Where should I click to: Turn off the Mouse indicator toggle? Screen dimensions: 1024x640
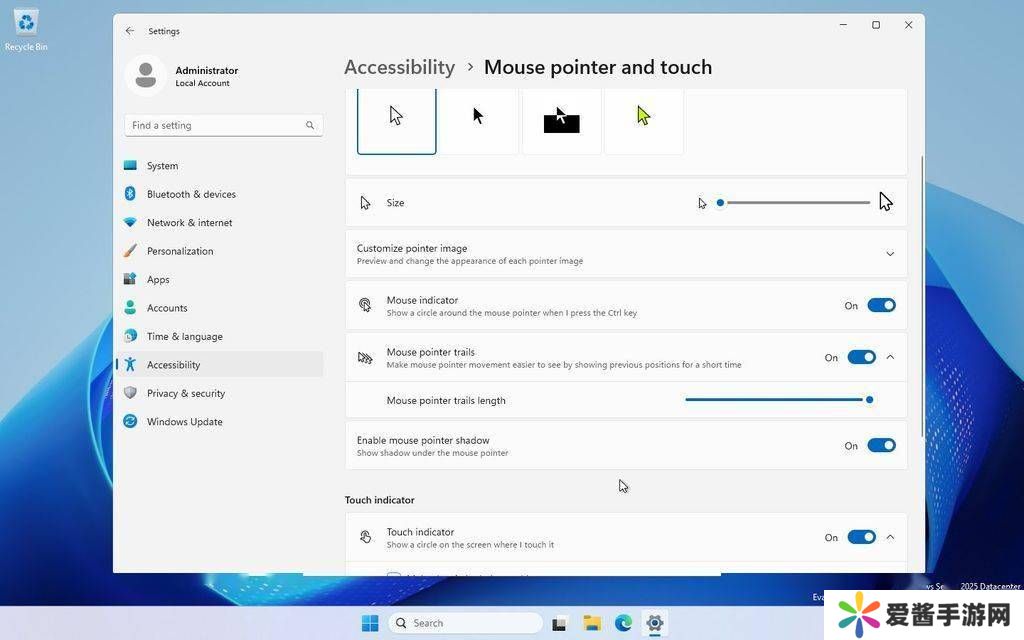click(x=881, y=306)
